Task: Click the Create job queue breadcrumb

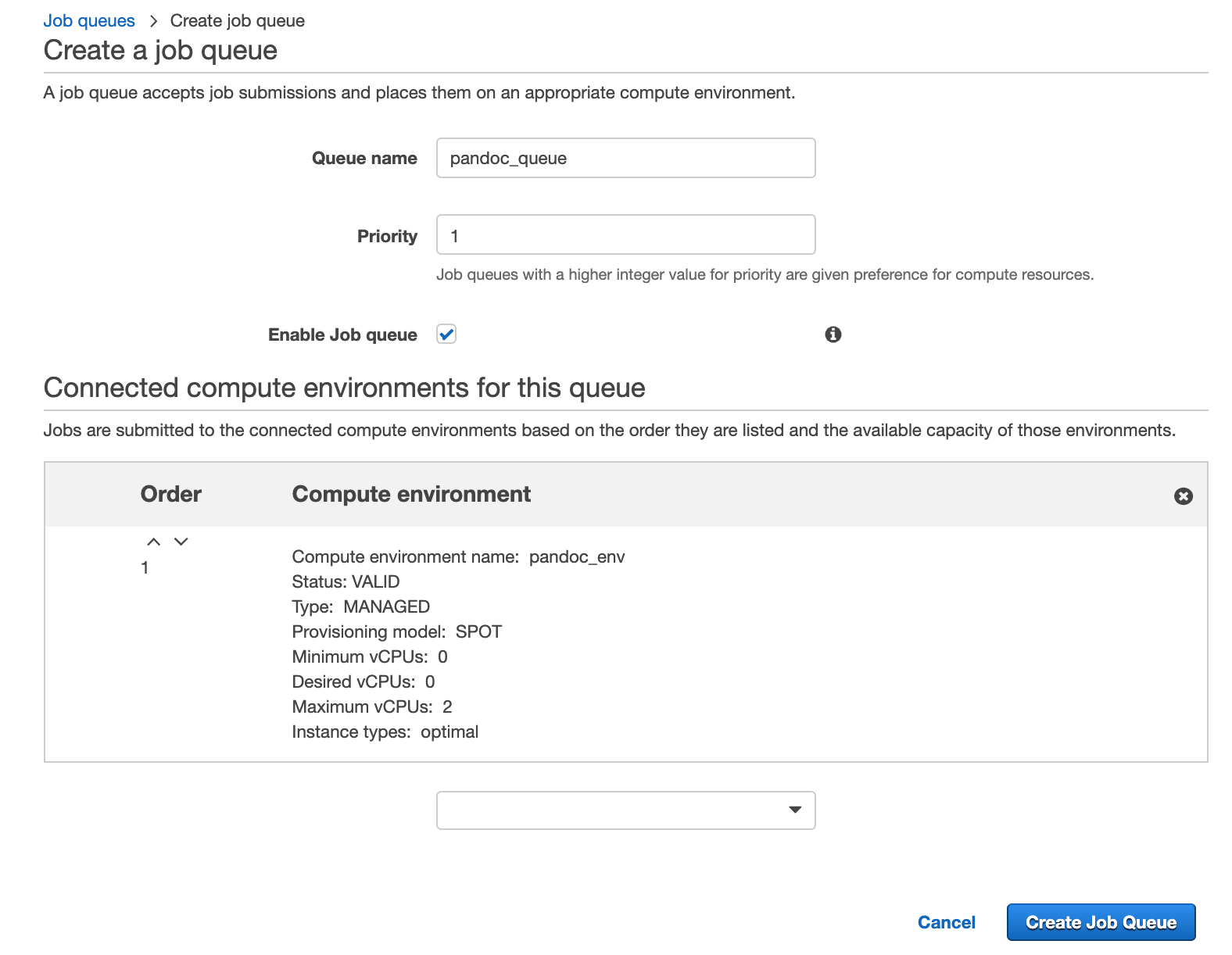Action: 238,21
